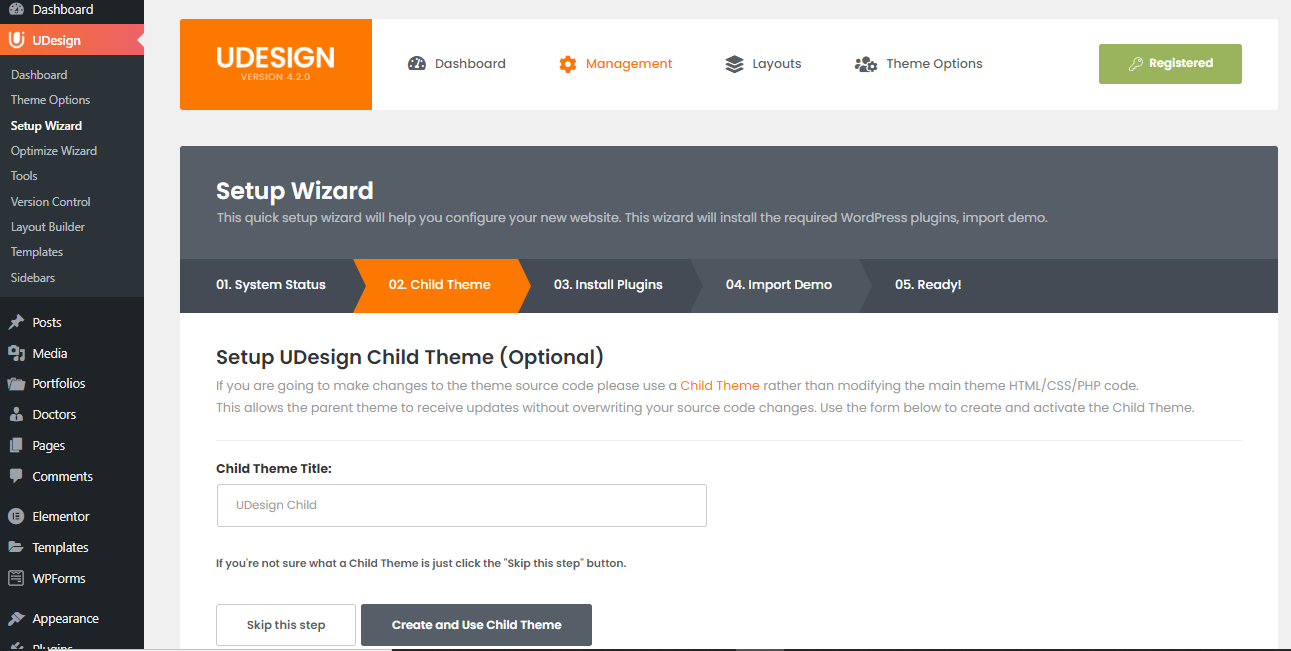Focus the Child Theme Title input field
The height and width of the screenshot is (651, 1291).
[x=462, y=506]
